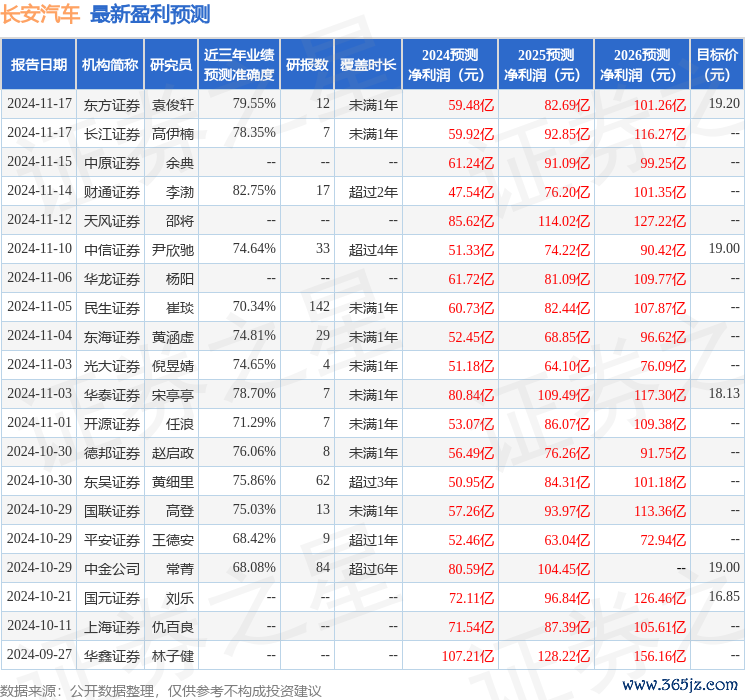Click the 2024-11-14 report date
745x700 pixels.
[x=39, y=191]
